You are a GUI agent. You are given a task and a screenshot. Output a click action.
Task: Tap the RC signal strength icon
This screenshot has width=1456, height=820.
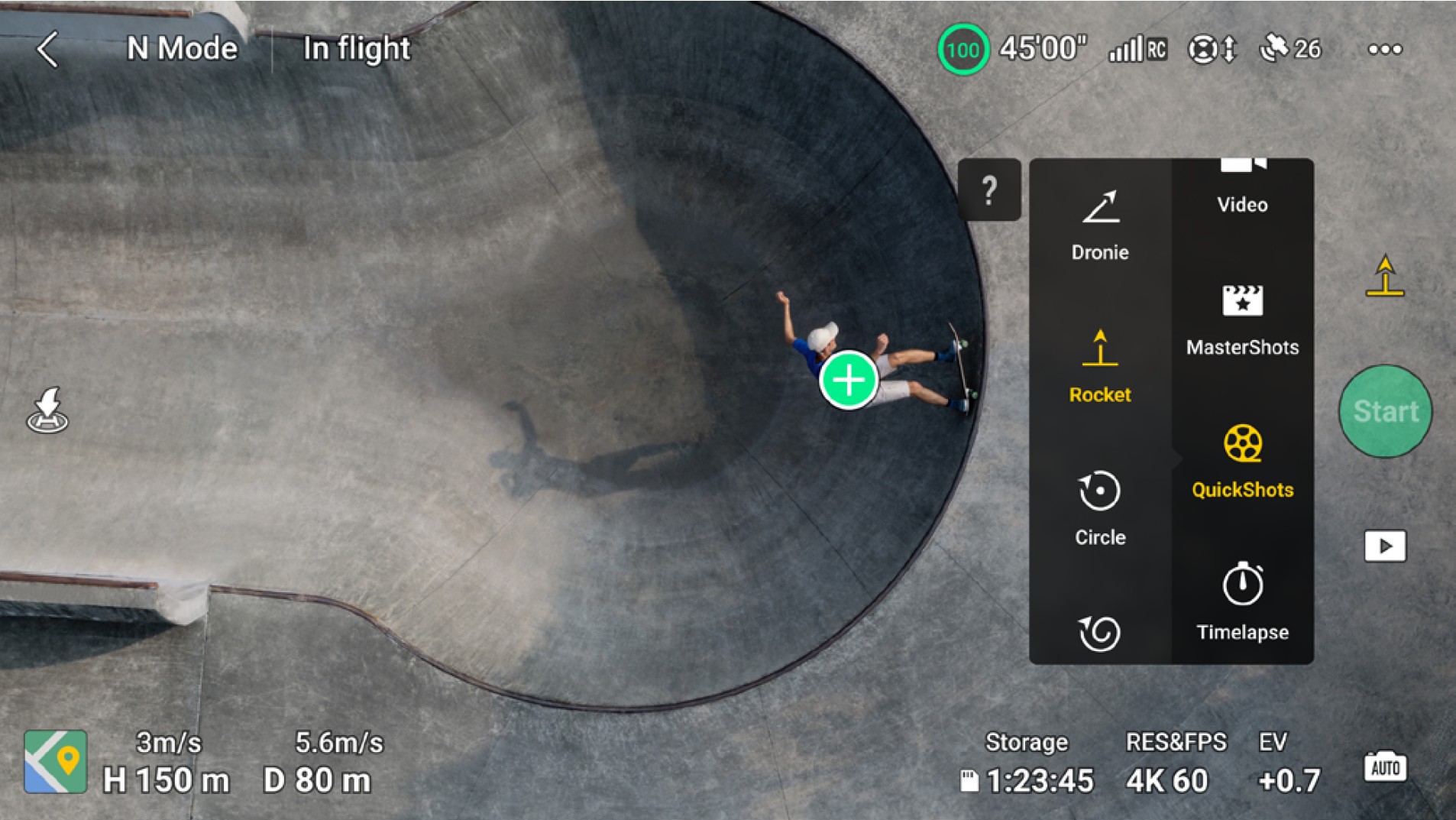point(1137,49)
